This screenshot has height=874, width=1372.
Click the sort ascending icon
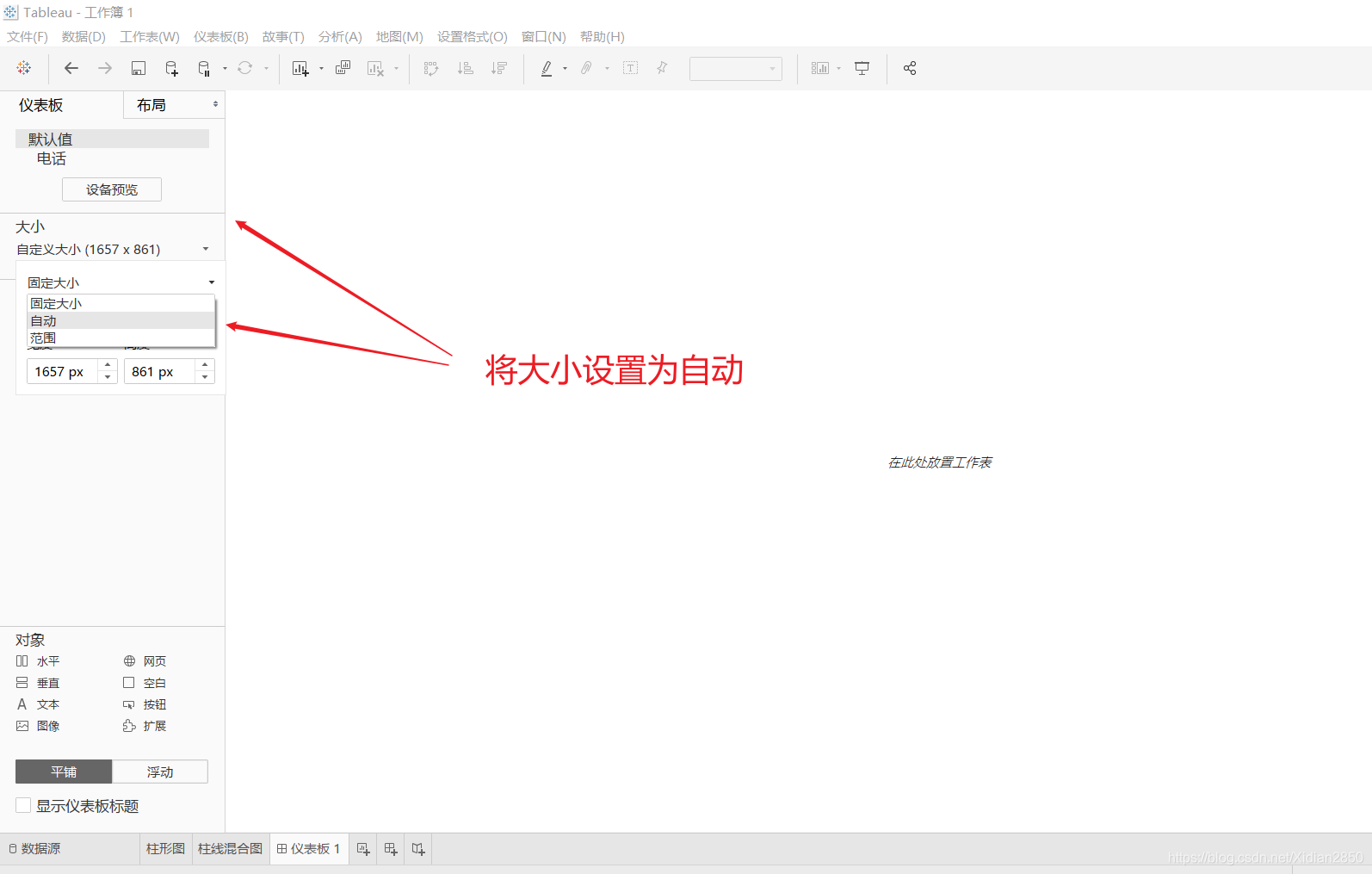[466, 68]
